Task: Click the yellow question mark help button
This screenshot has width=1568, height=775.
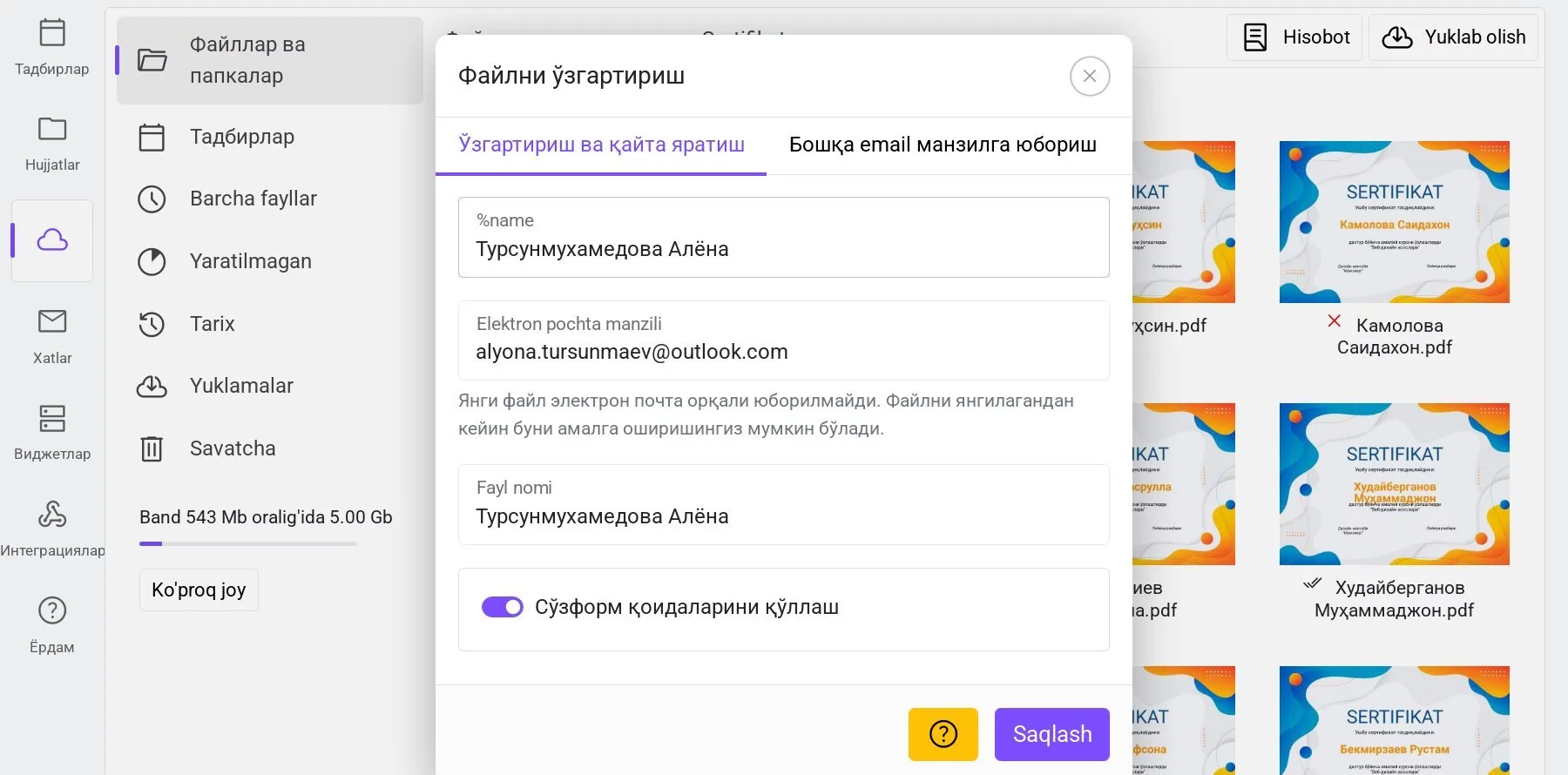Action: pos(943,734)
